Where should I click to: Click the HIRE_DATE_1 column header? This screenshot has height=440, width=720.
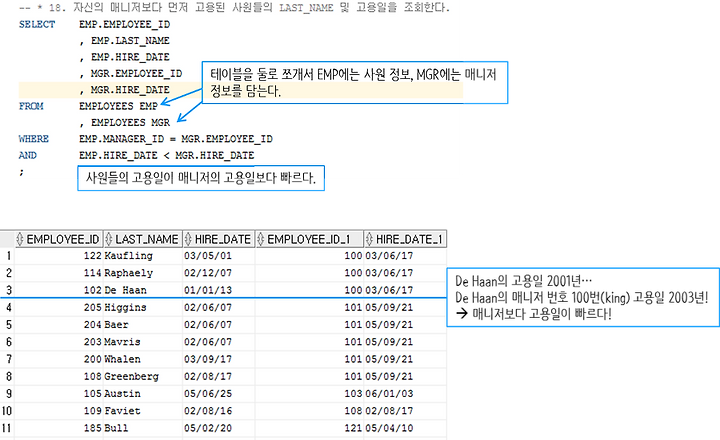pyautogui.click(x=405, y=239)
